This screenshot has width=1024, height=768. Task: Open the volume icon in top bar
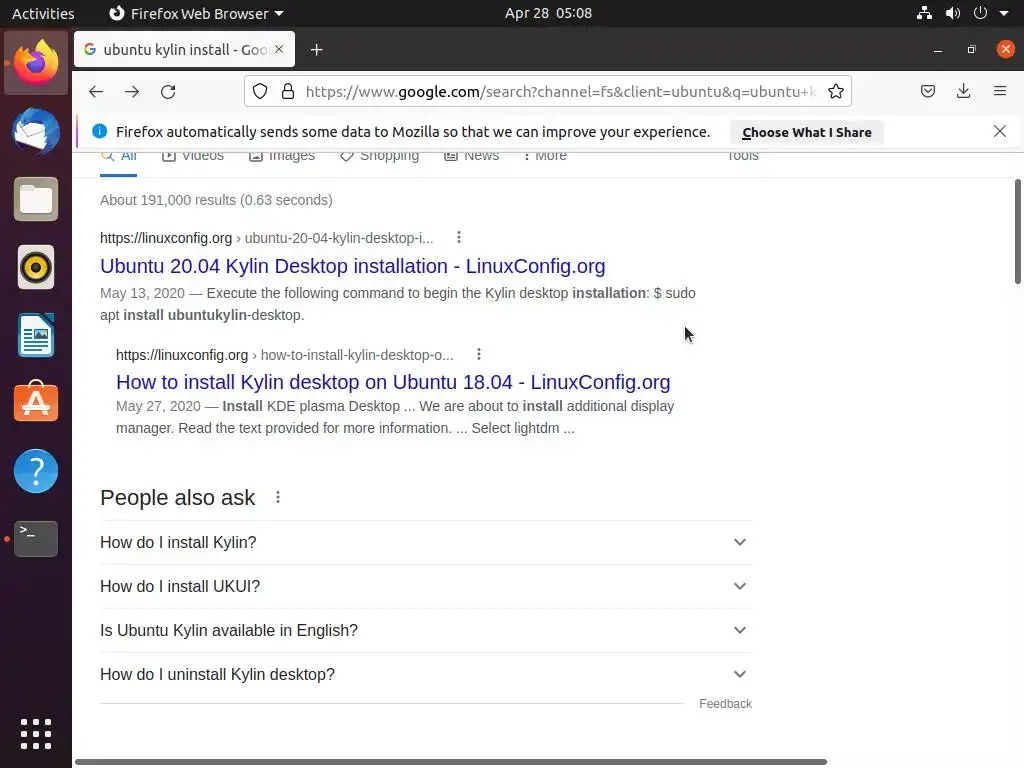(953, 13)
